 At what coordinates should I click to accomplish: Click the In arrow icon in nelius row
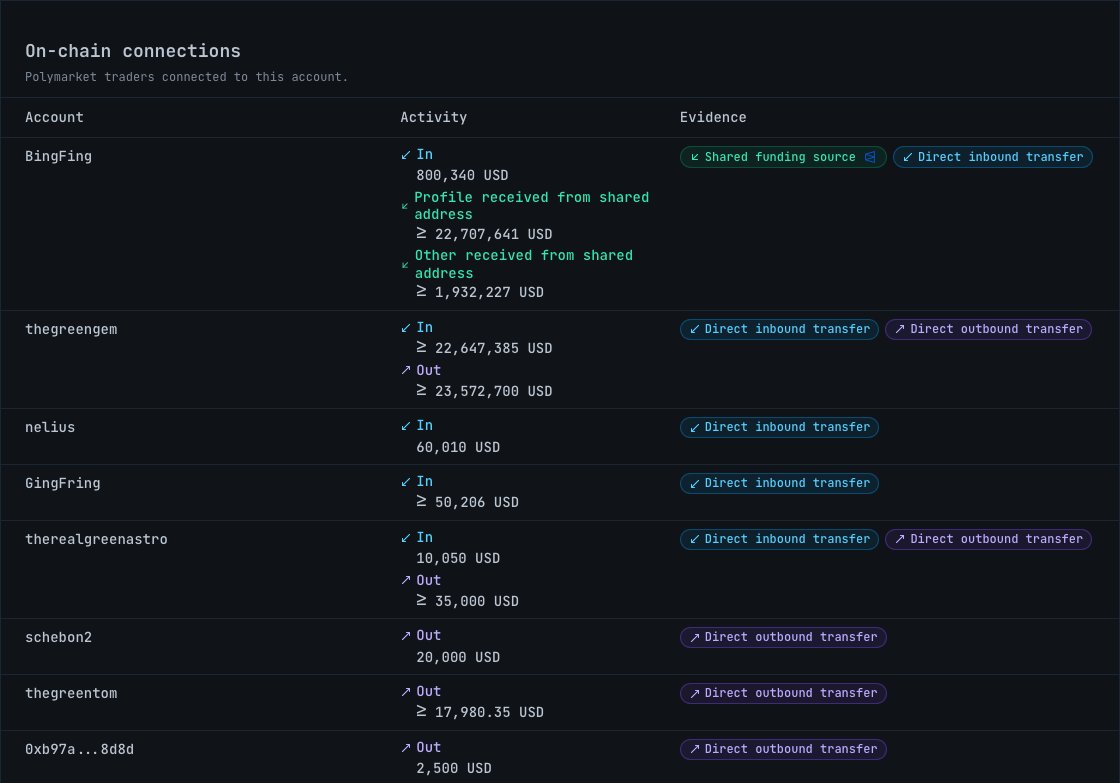(x=406, y=426)
